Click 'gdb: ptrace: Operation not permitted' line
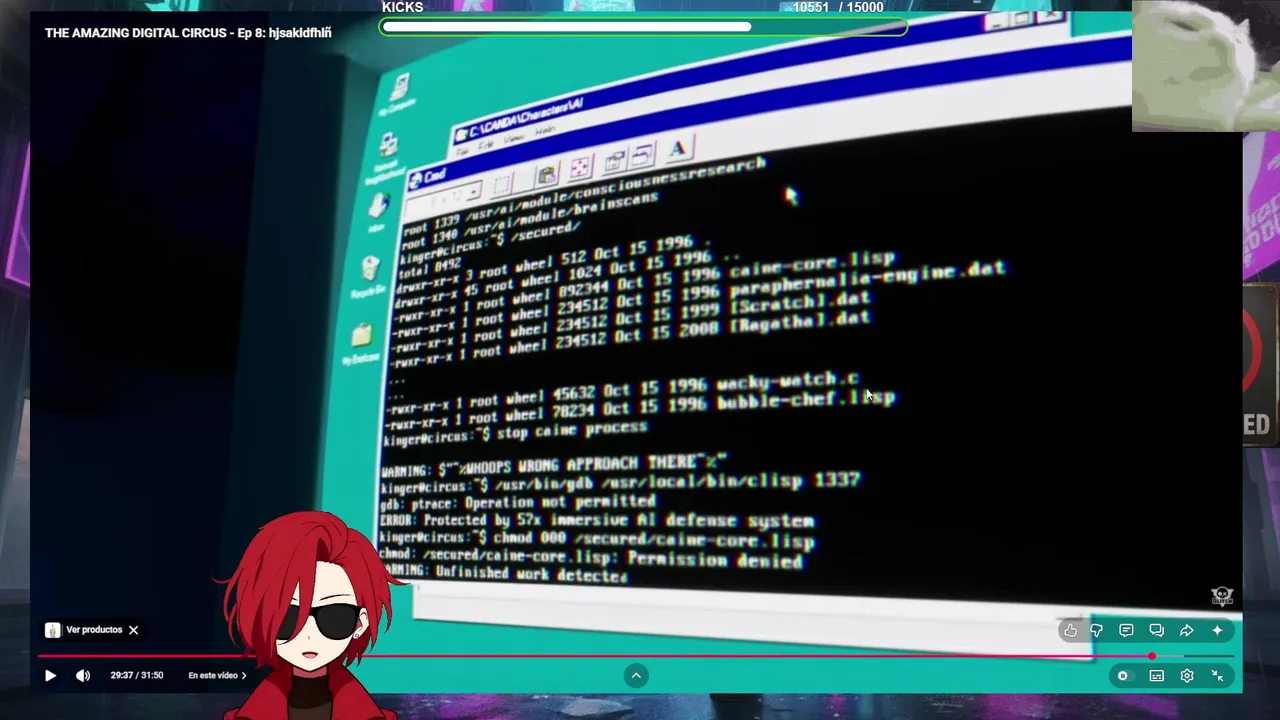Image resolution: width=1280 pixels, height=720 pixels. (517, 503)
